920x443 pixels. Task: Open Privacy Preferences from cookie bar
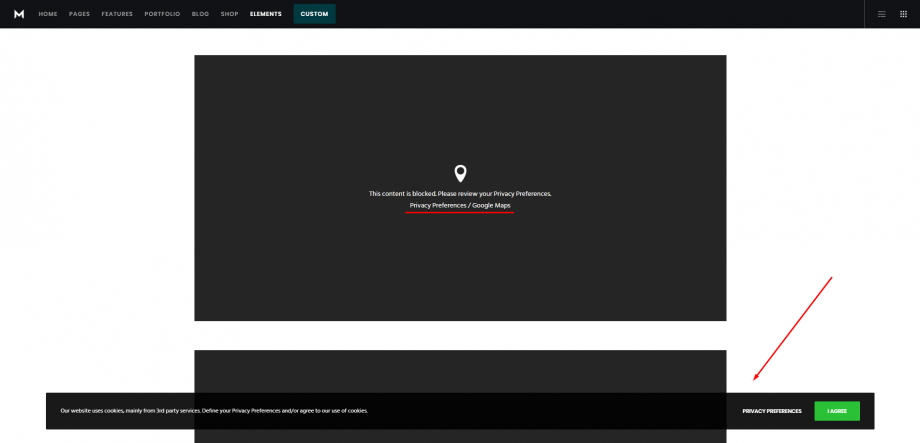[771, 411]
